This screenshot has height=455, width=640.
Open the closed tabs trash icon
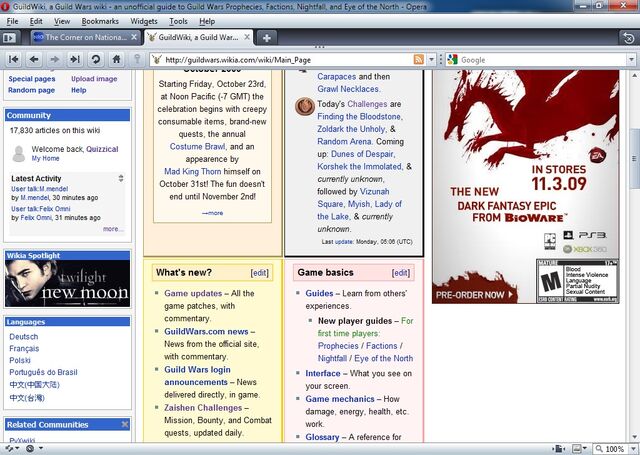pos(628,38)
